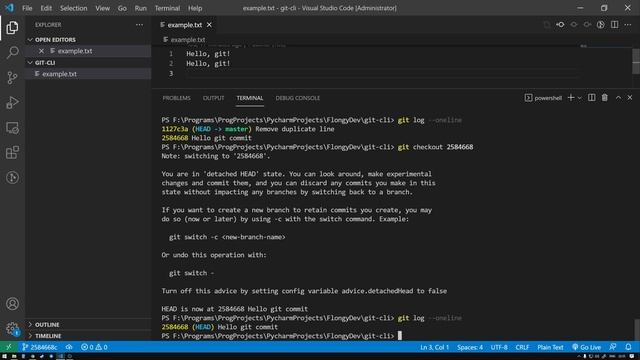The image size is (640, 360).
Task: Change line endings via CRLF item
Action: click(522, 347)
